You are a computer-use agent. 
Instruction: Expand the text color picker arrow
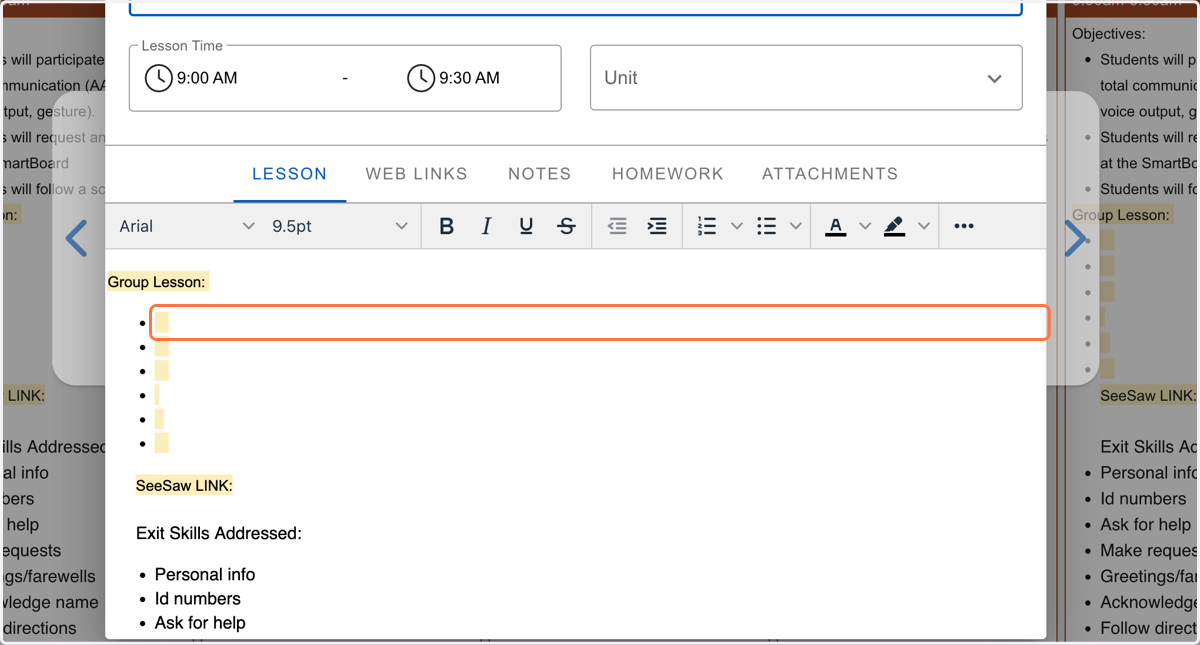tap(865, 226)
